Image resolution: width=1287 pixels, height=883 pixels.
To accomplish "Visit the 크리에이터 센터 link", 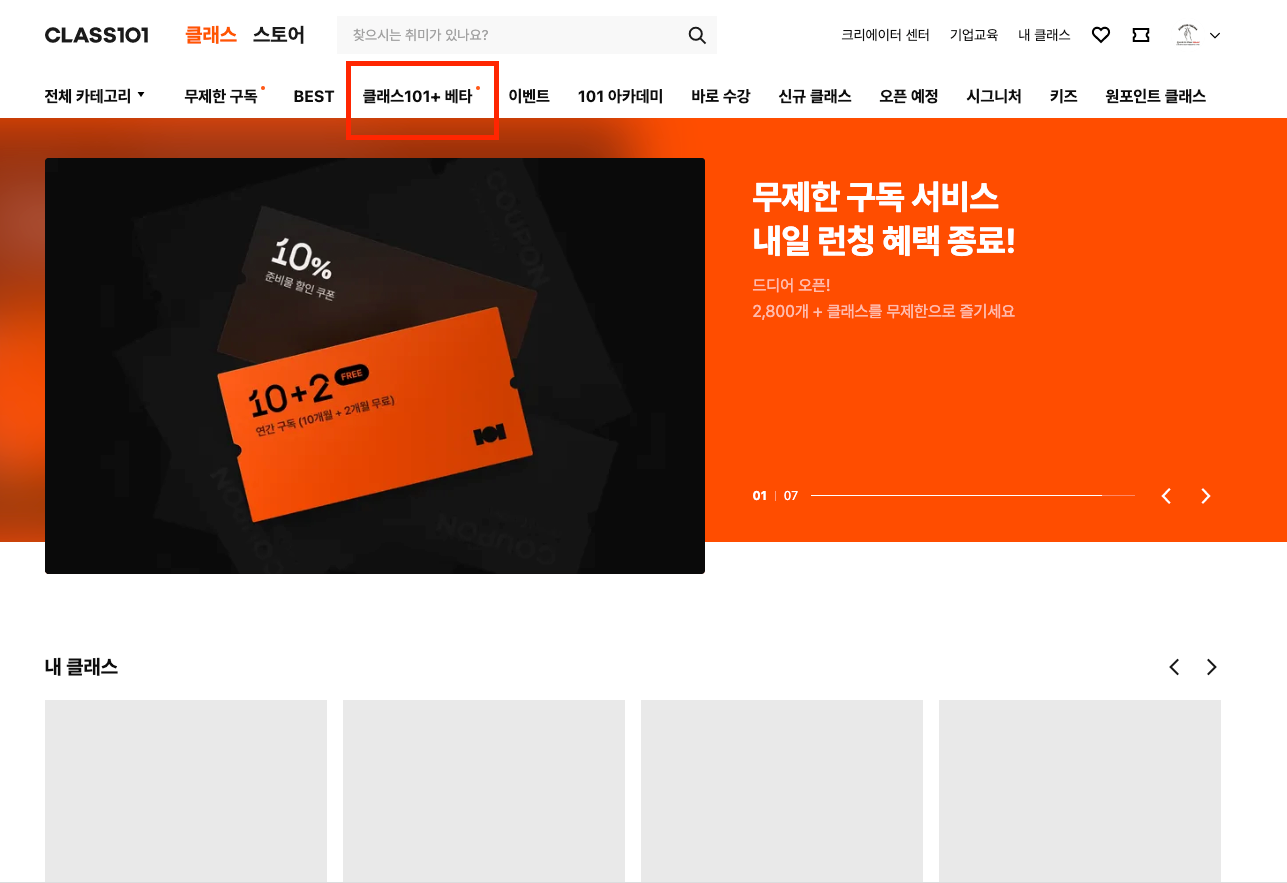I will coord(885,35).
